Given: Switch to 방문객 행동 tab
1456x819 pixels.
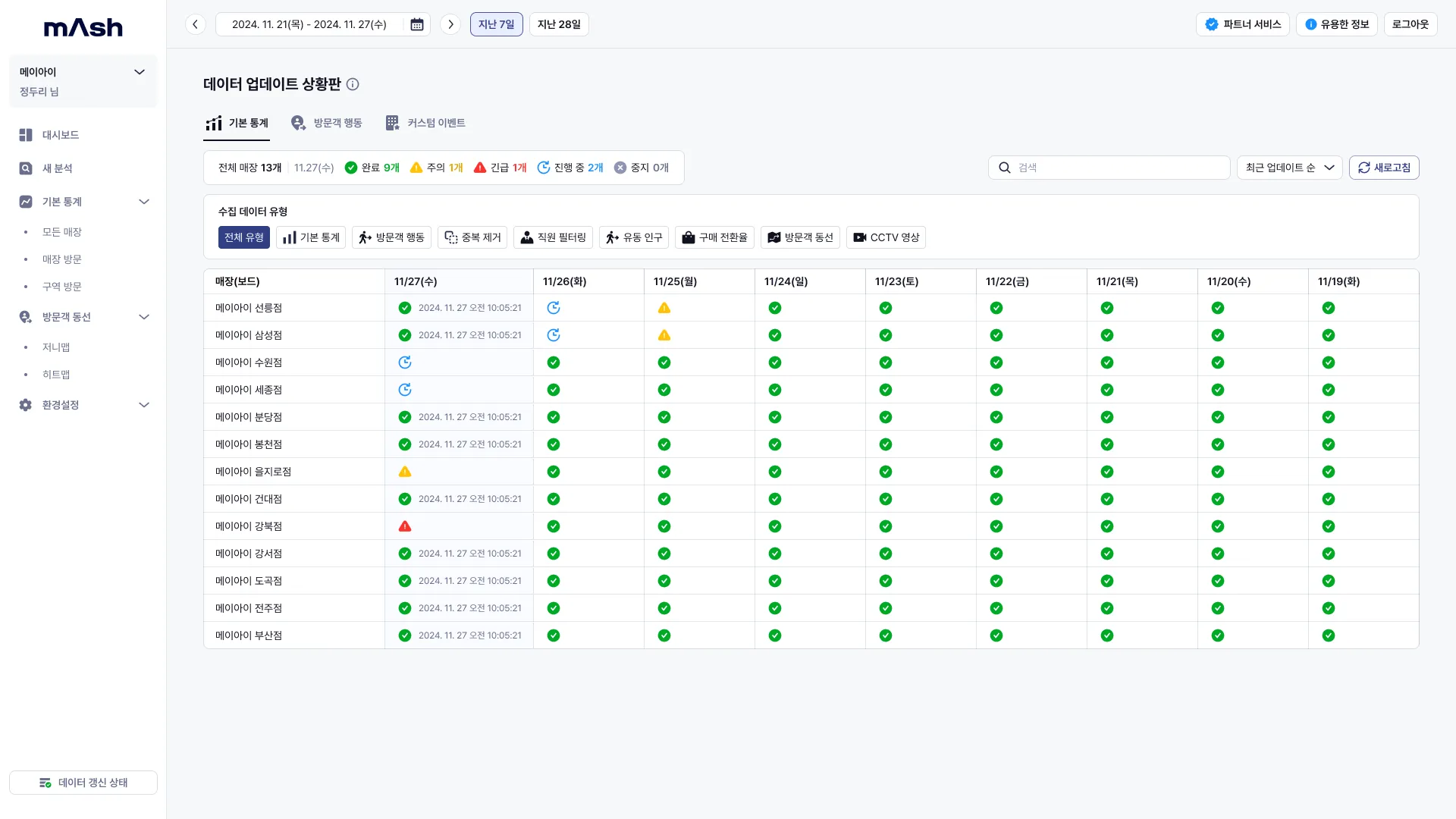Looking at the screenshot, I should pyautogui.click(x=327, y=123).
